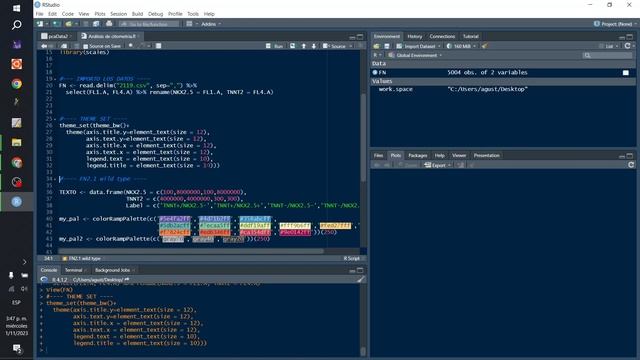640x360 pixels.
Task: Click find/replace magnifier in editor toolbar
Action: coord(131,46)
